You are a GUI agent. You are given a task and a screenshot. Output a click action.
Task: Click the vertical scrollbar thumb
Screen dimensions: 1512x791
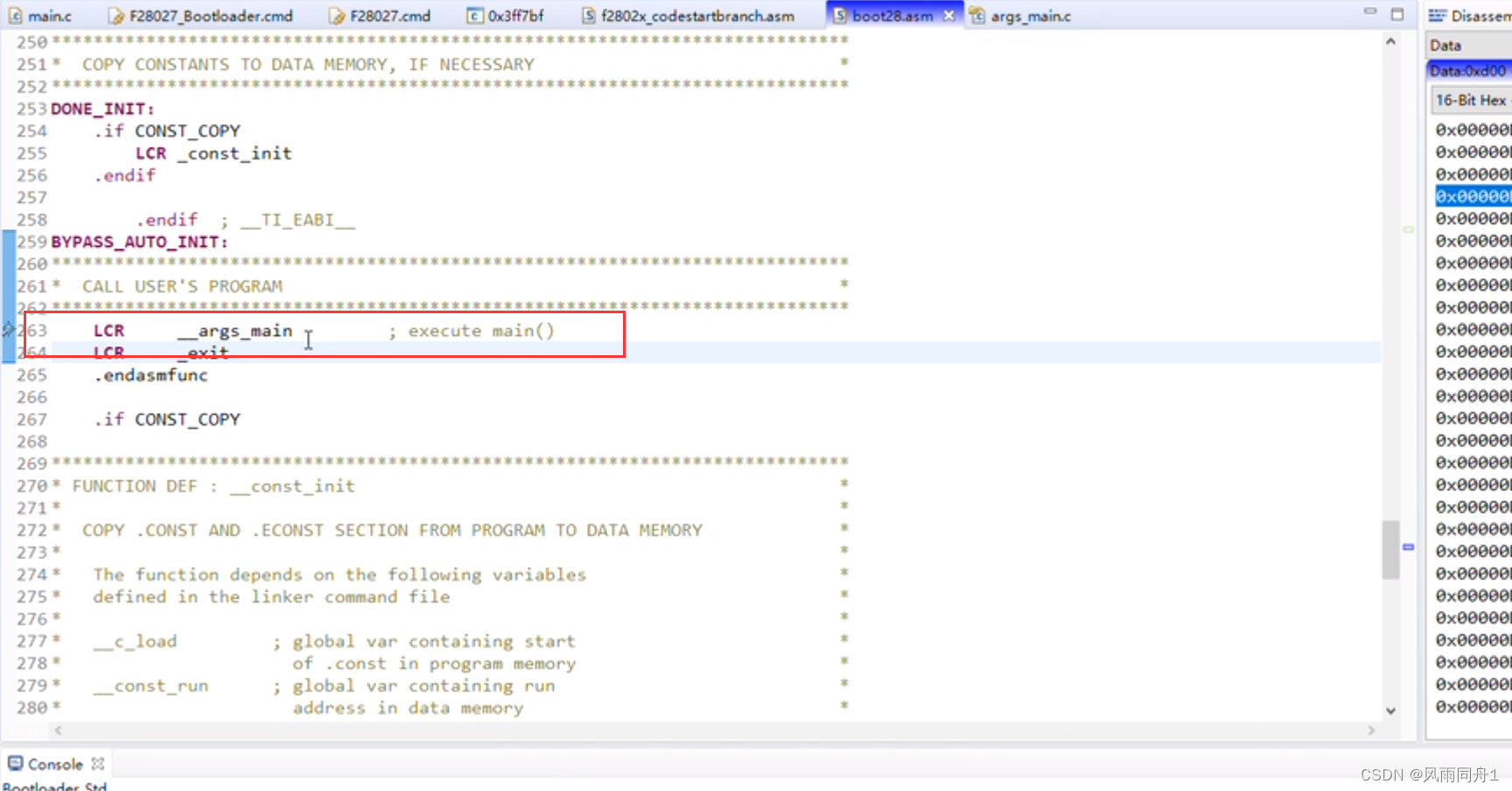pos(1390,549)
